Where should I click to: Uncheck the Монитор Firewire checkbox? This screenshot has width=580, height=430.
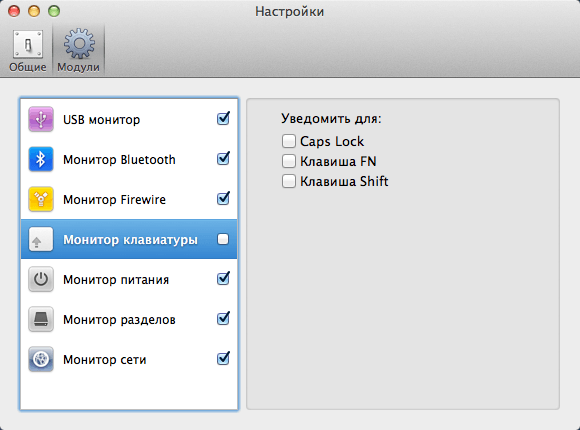tap(223, 199)
